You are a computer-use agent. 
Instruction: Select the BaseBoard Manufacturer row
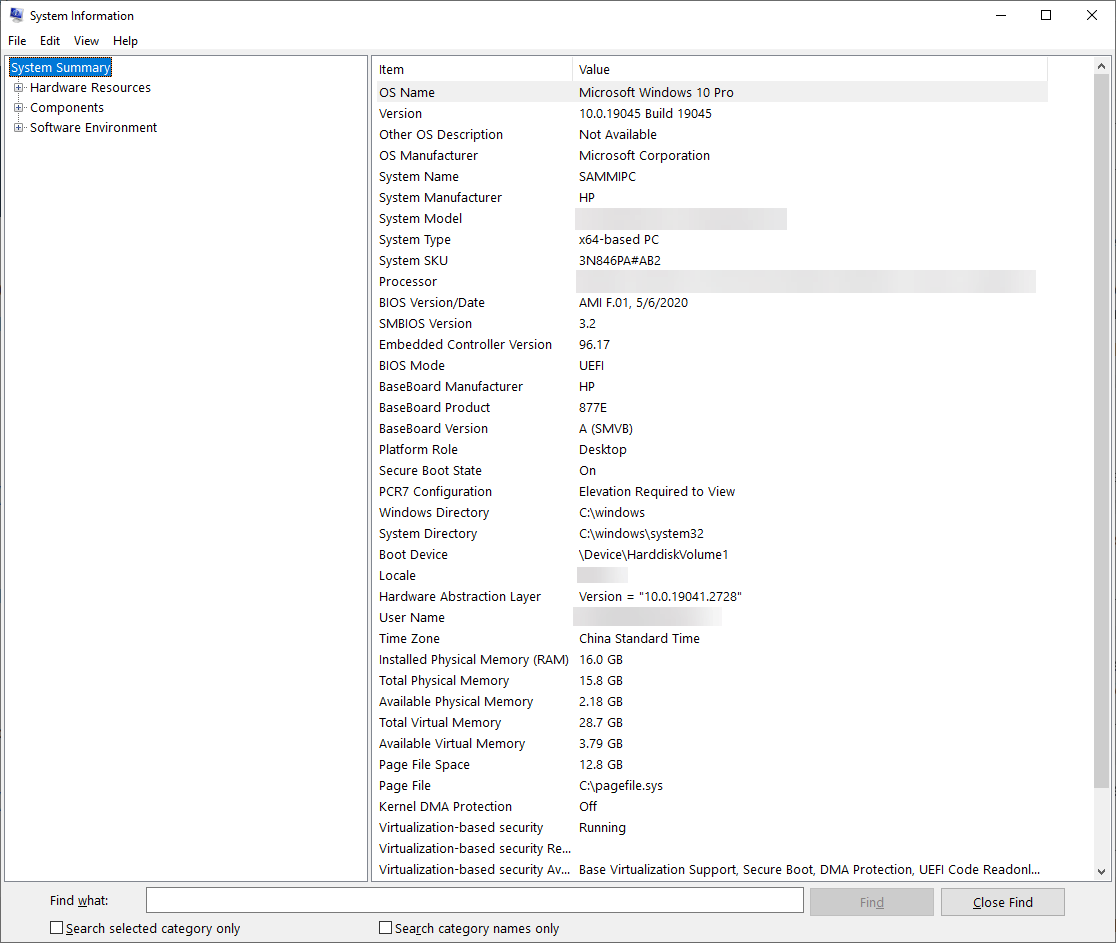pos(712,386)
